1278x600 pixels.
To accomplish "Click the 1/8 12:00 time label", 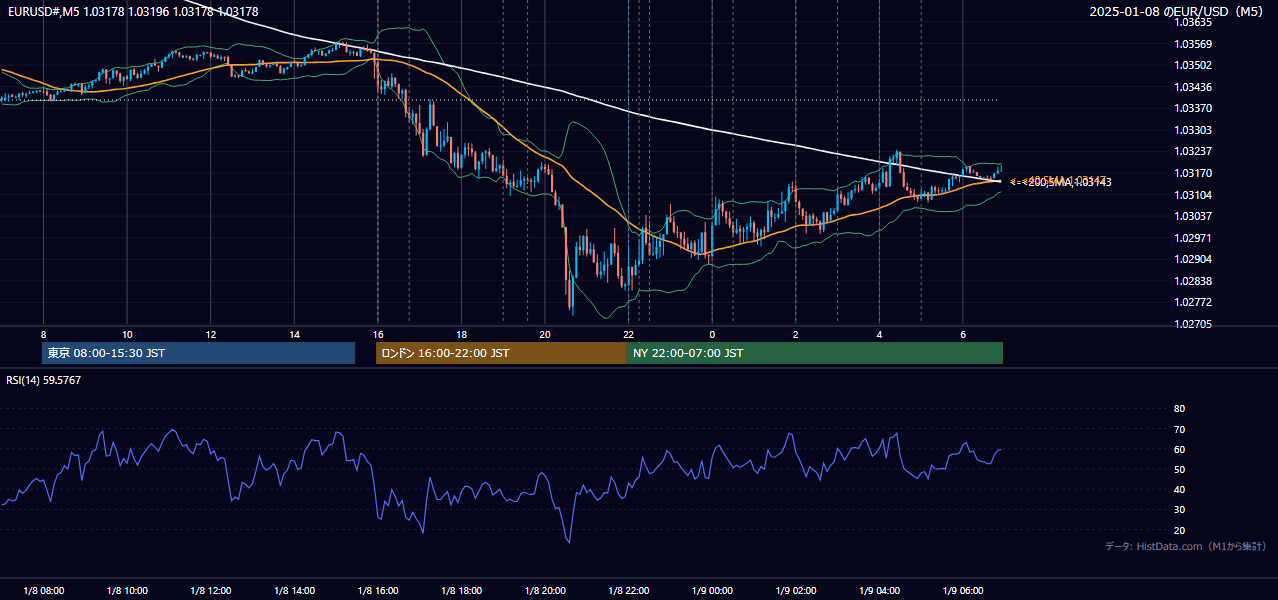I will click(211, 590).
